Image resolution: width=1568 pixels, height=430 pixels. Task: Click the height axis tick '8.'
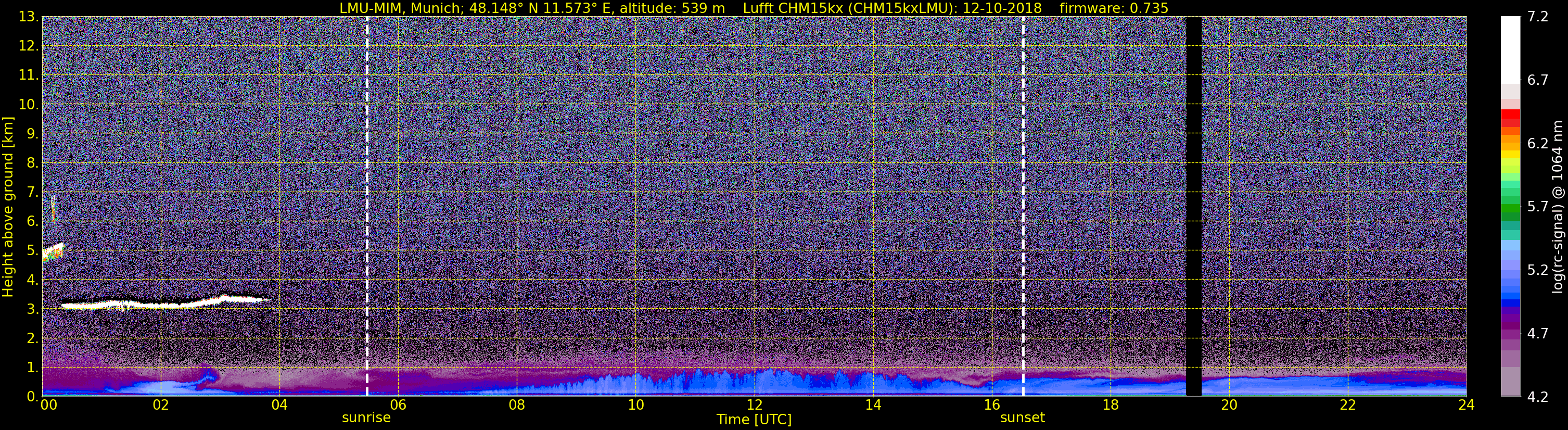tap(32, 163)
